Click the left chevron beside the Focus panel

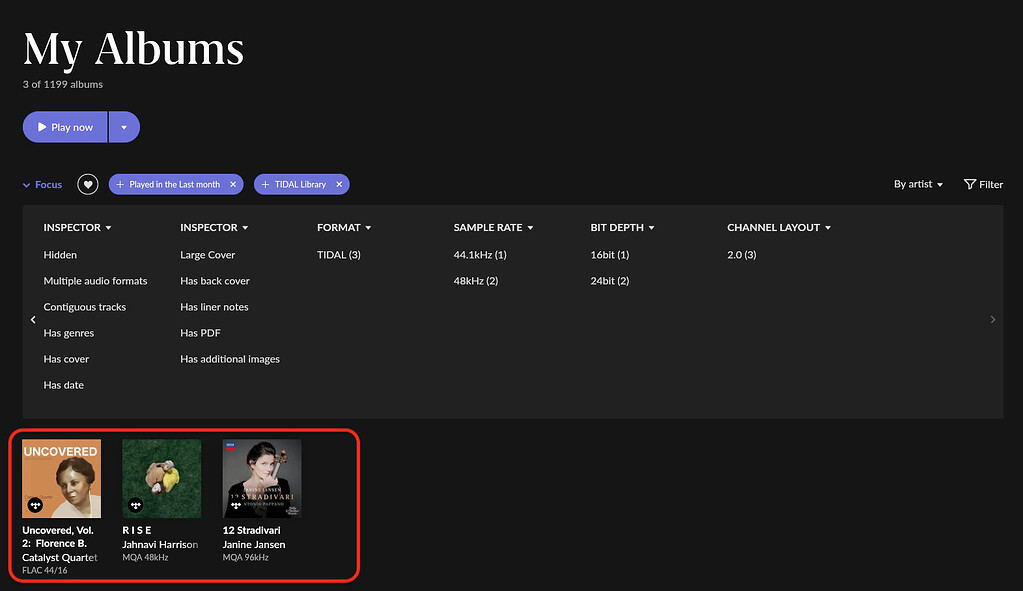pos(32,319)
